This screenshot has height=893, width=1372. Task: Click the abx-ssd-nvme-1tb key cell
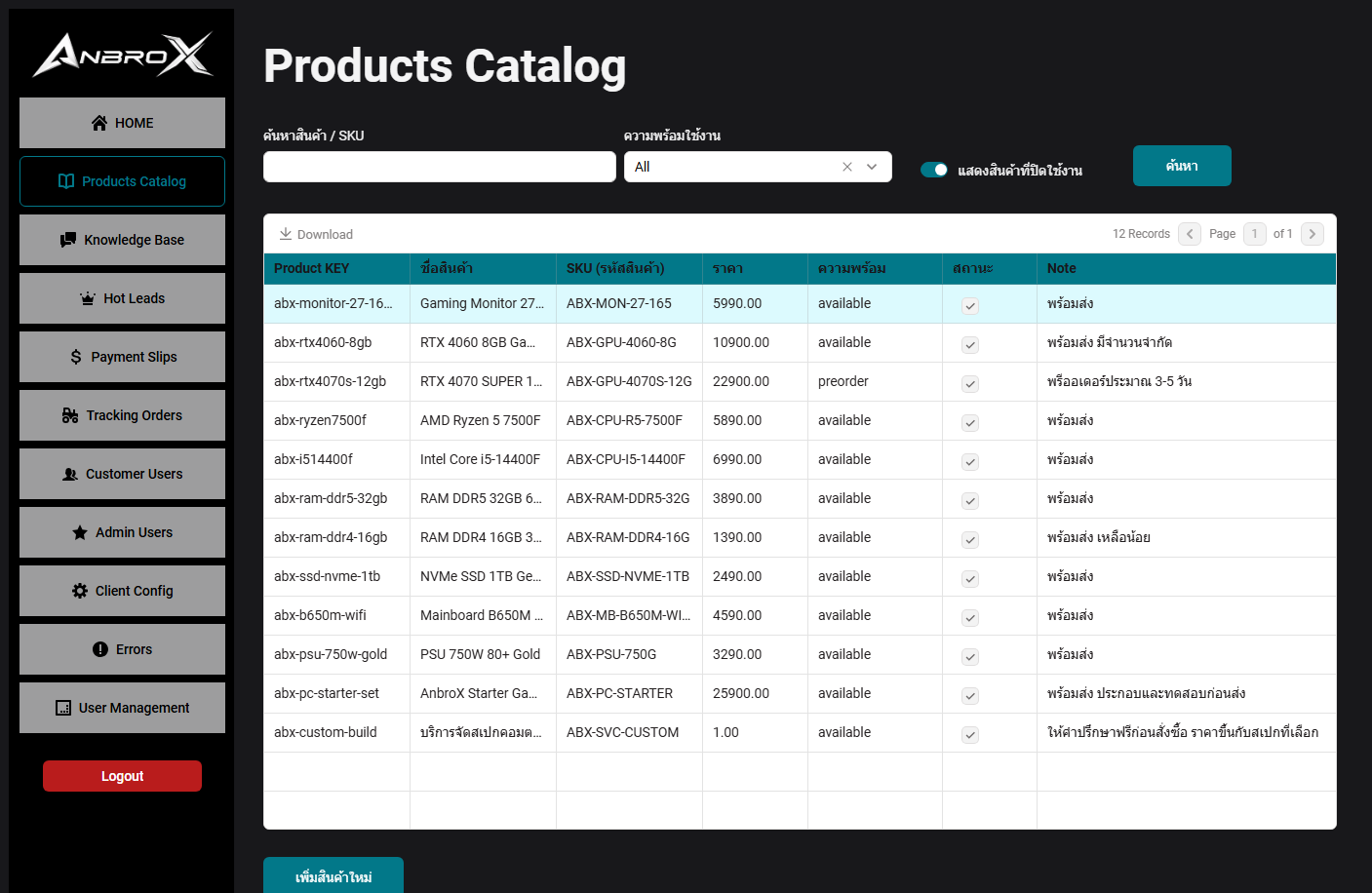[x=336, y=576]
